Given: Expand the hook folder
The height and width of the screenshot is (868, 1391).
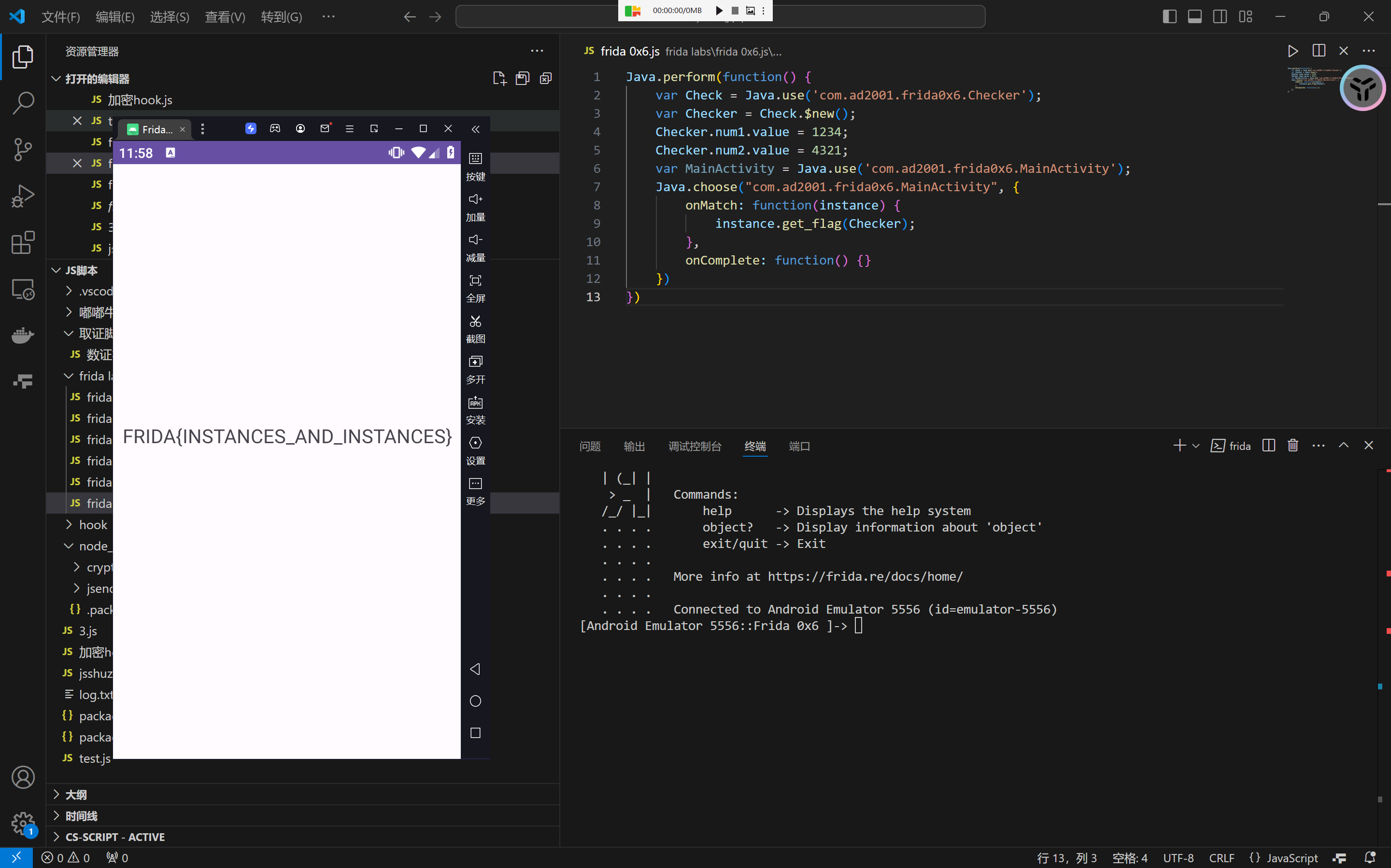Looking at the screenshot, I should click(x=69, y=525).
